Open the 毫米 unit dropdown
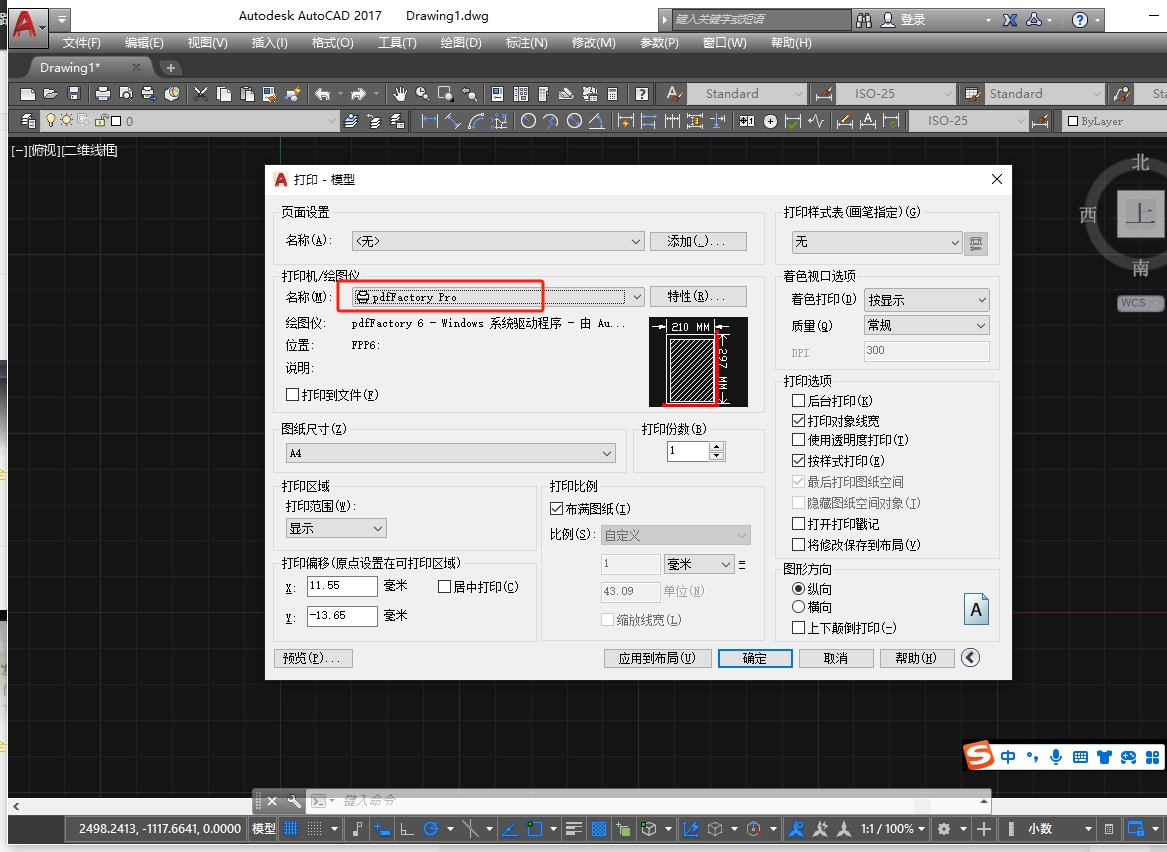Viewport: 1167px width, 852px height. [x=699, y=565]
